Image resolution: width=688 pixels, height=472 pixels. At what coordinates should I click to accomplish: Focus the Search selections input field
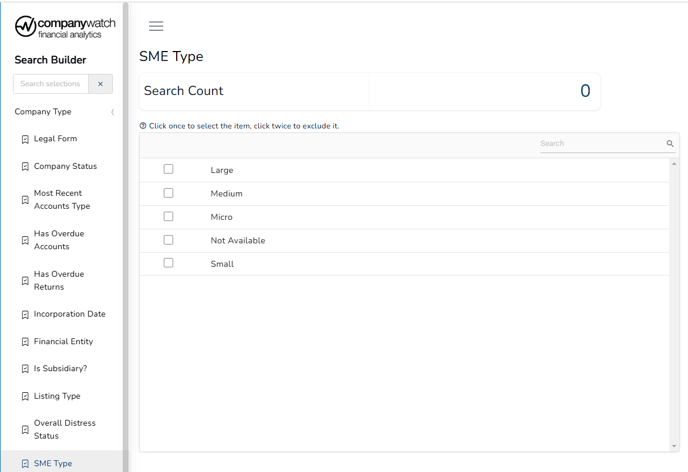point(51,84)
